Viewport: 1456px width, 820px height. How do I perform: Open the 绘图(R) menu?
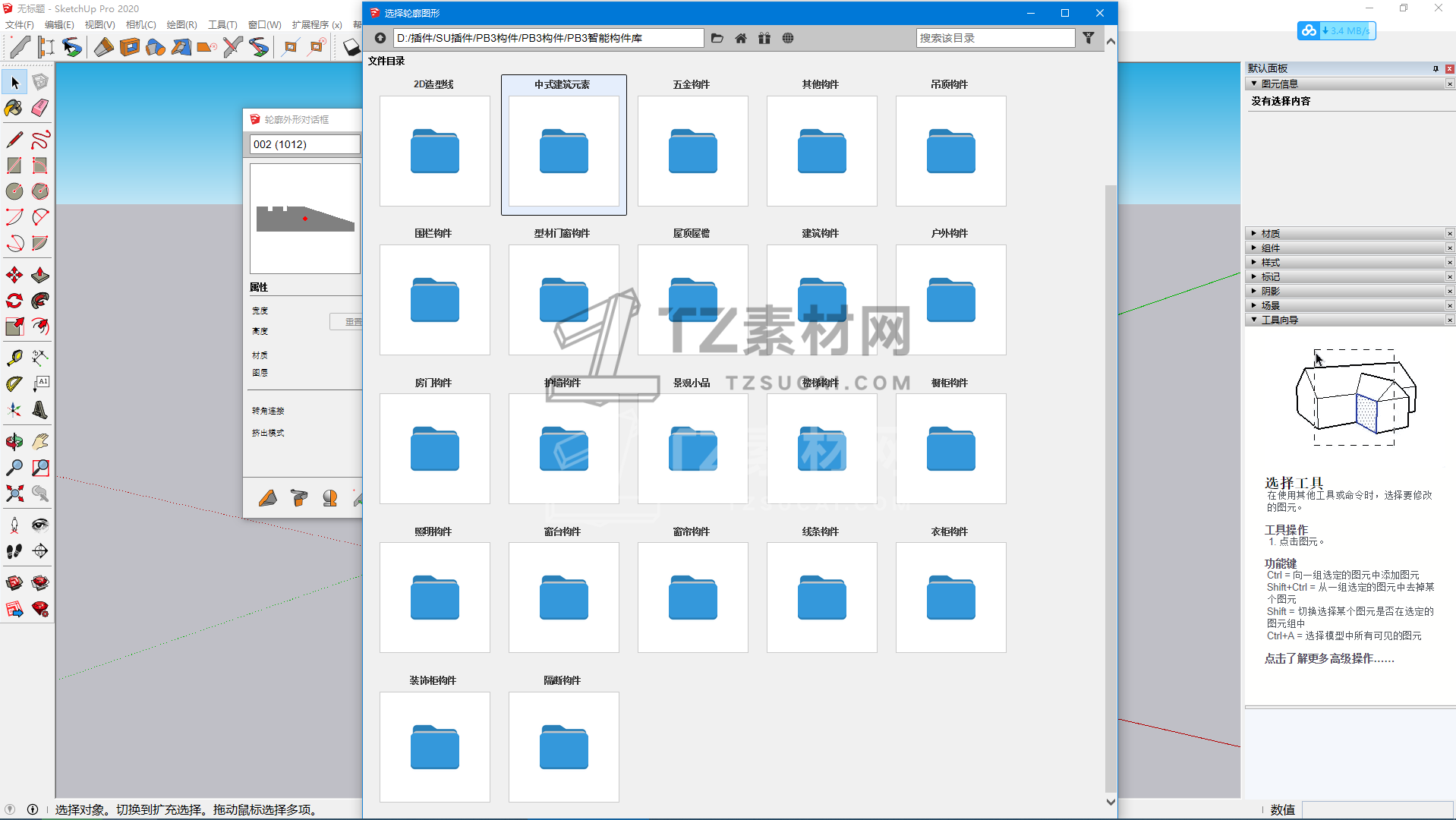click(182, 25)
